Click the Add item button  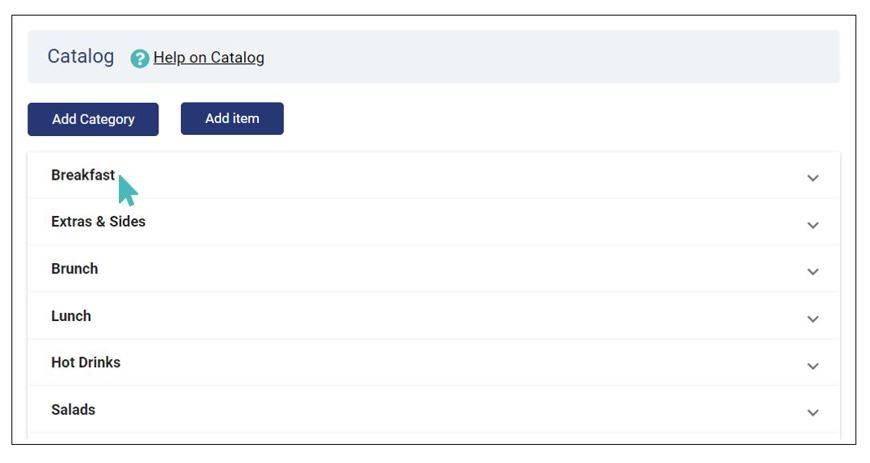tap(232, 118)
